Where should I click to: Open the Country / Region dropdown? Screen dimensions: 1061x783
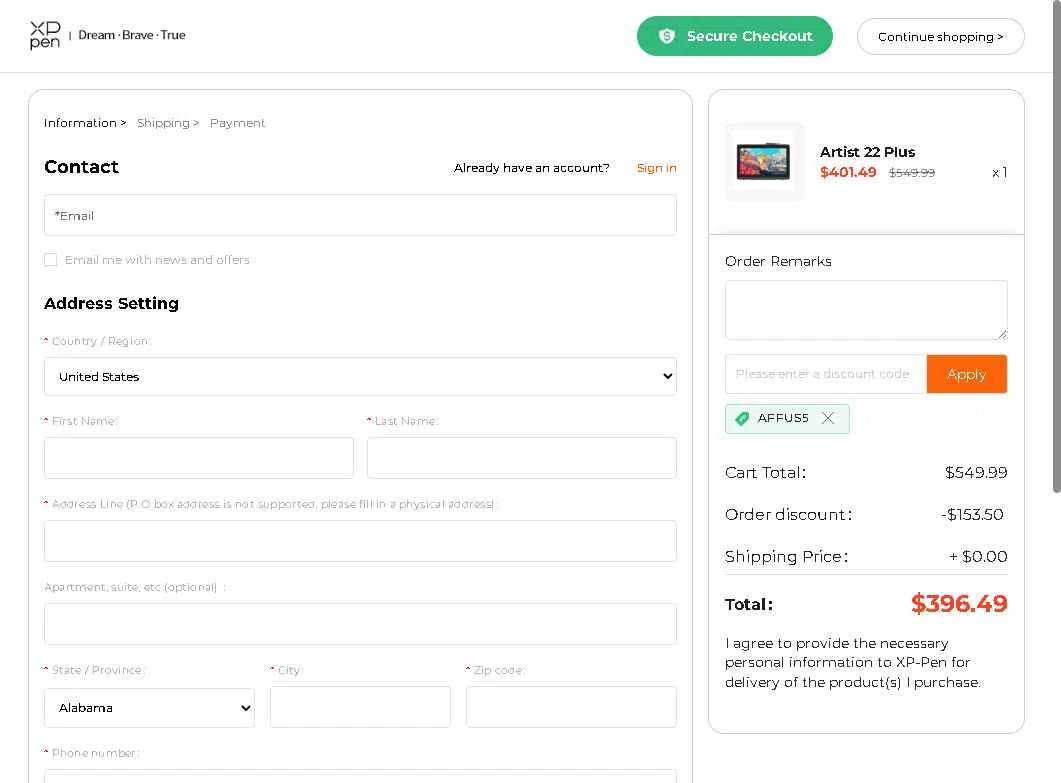360,376
